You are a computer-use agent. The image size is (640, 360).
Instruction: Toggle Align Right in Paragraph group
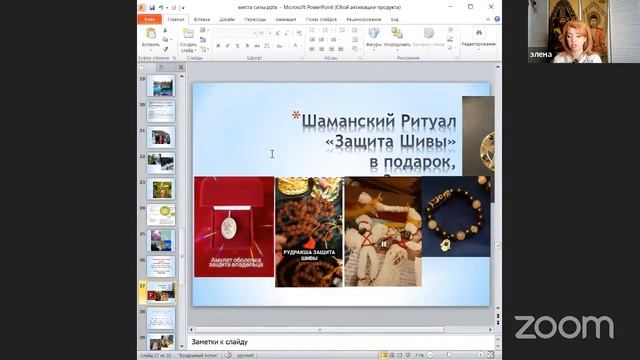(x=331, y=49)
